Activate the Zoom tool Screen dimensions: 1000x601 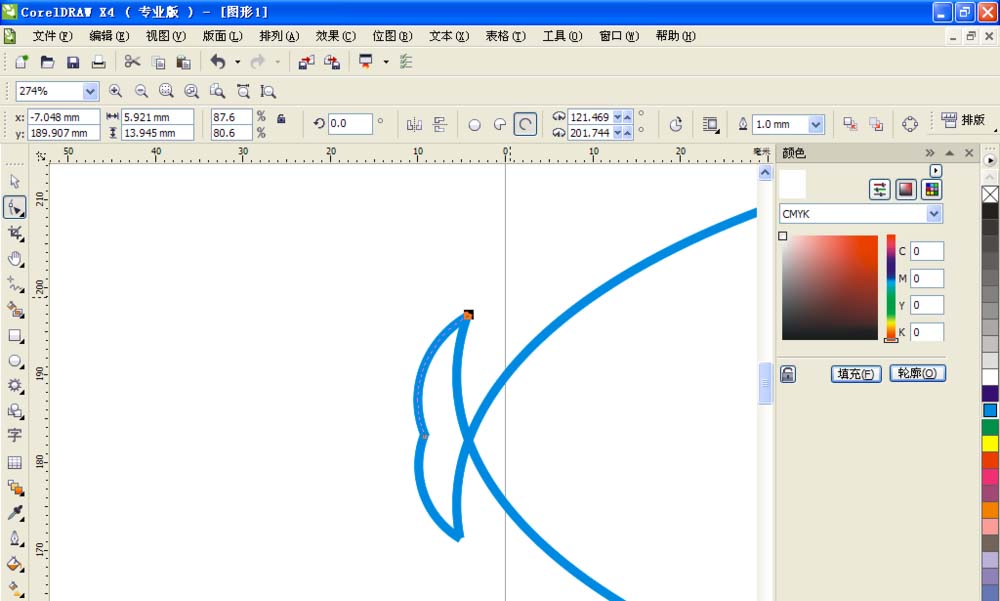[x=14, y=259]
